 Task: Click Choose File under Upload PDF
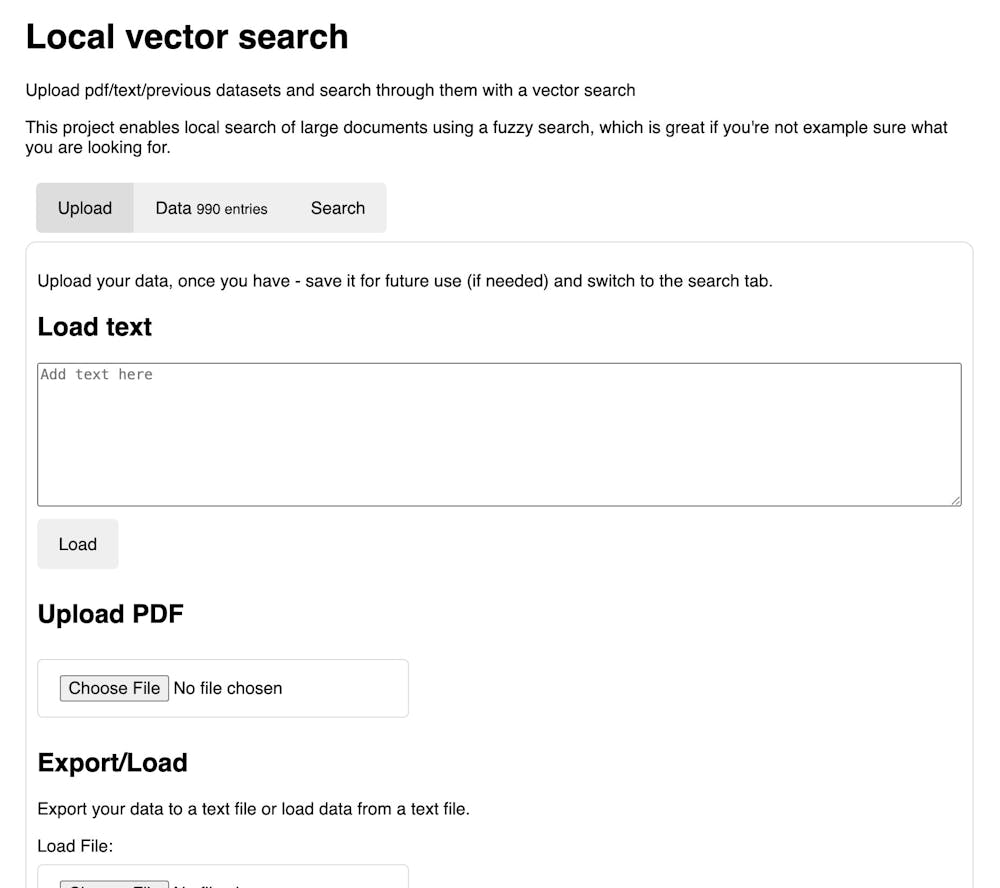[114, 688]
